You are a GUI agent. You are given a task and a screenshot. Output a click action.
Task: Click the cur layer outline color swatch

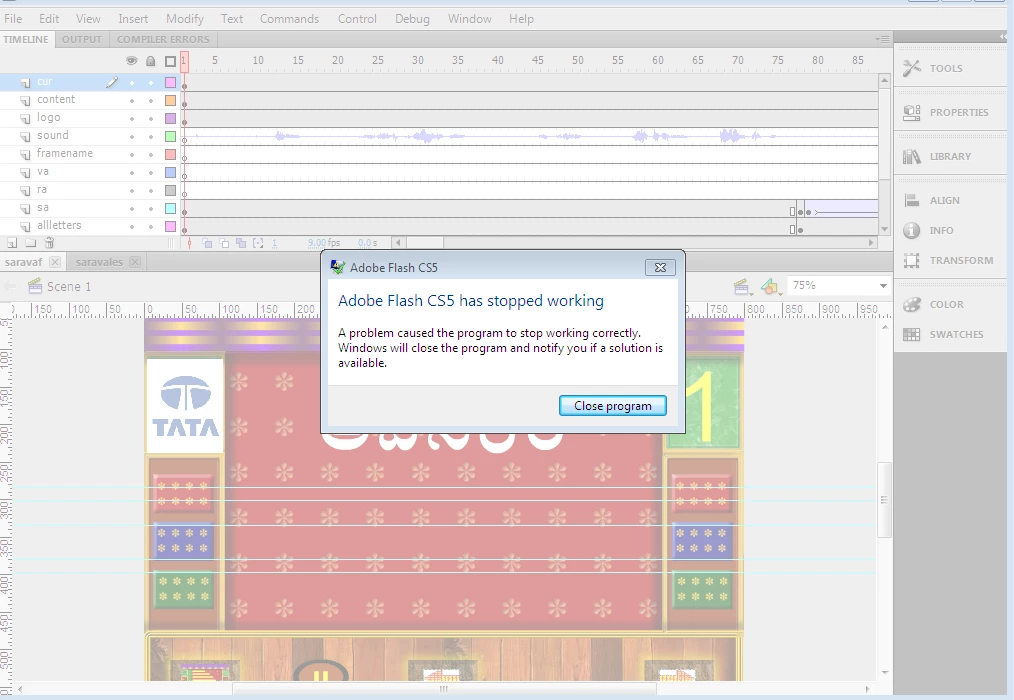click(x=170, y=82)
